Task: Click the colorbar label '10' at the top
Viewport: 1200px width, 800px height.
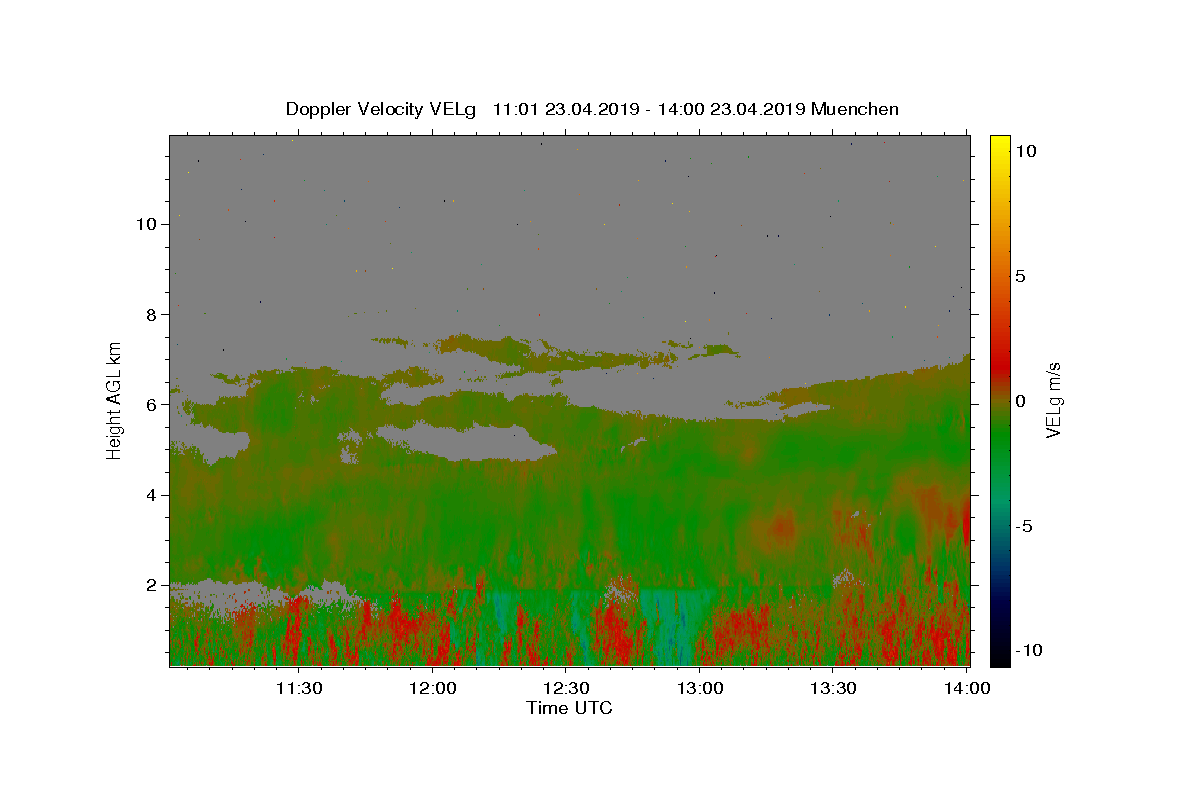Action: pyautogui.click(x=1025, y=151)
